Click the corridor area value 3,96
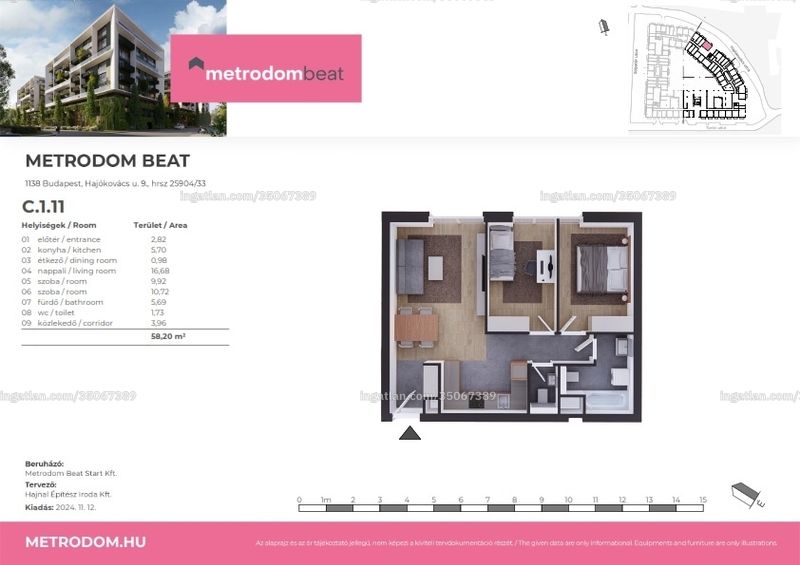This screenshot has width=800, height=565. tap(159, 323)
